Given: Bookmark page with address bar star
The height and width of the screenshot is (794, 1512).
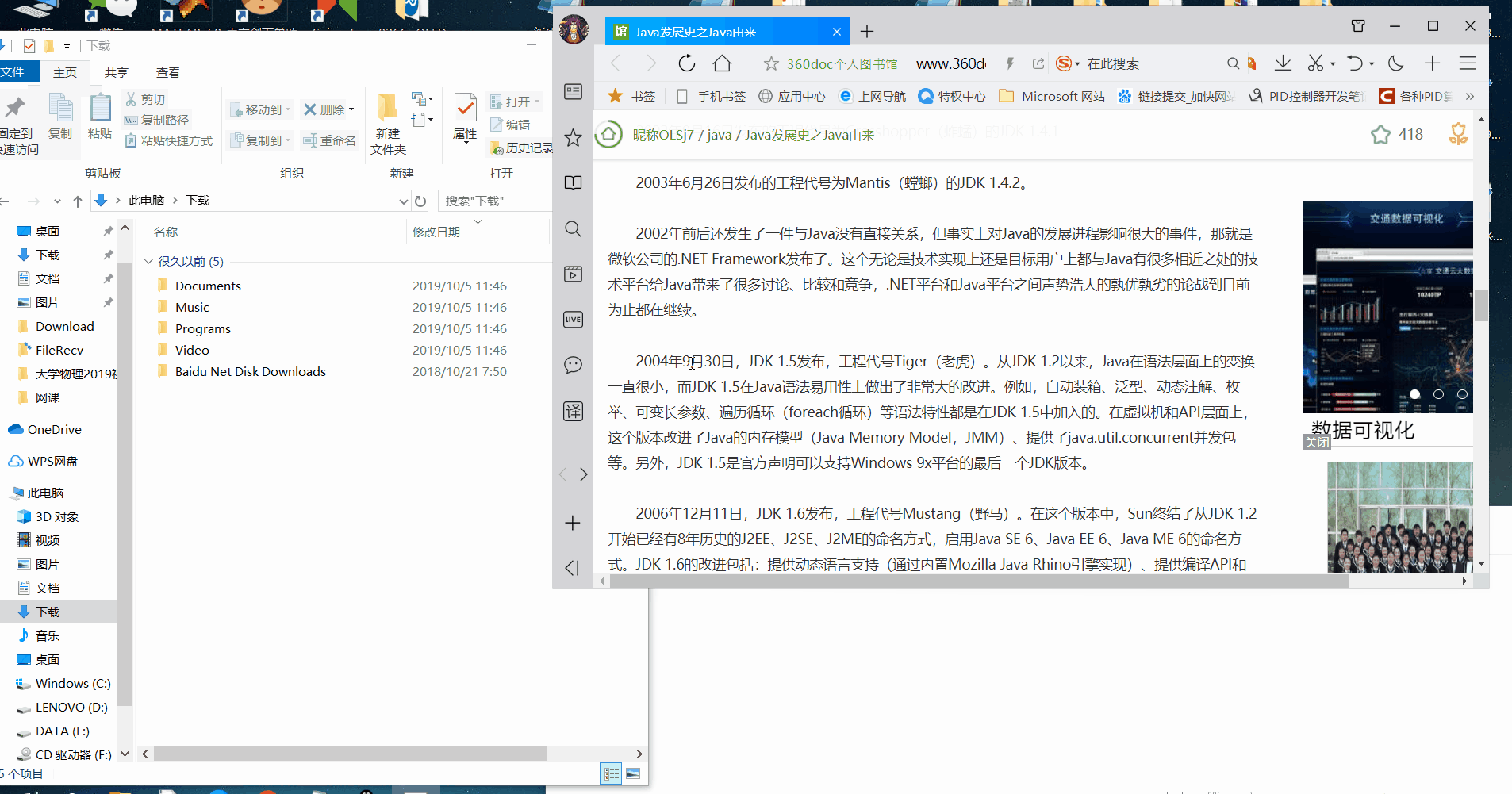Looking at the screenshot, I should click(771, 63).
